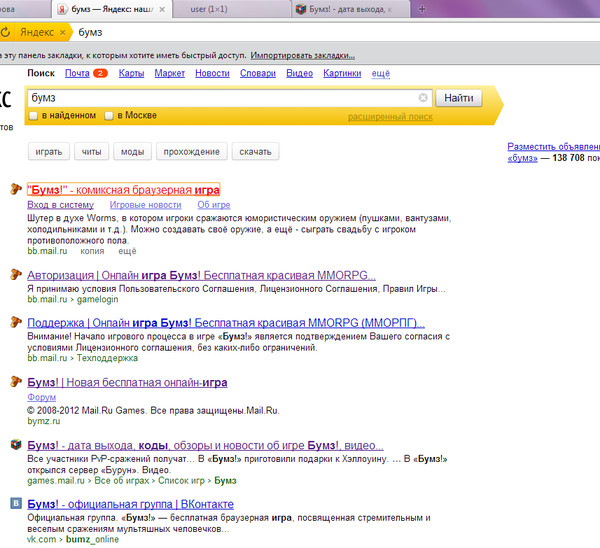Click bumz_online breadcrumb link
This screenshot has height=548, width=600.
pyautogui.click(x=92, y=540)
